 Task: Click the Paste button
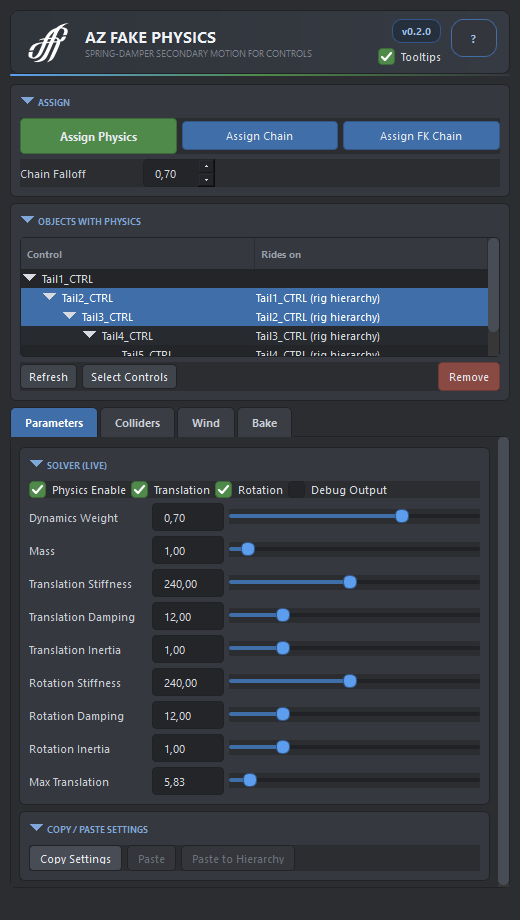pos(151,858)
